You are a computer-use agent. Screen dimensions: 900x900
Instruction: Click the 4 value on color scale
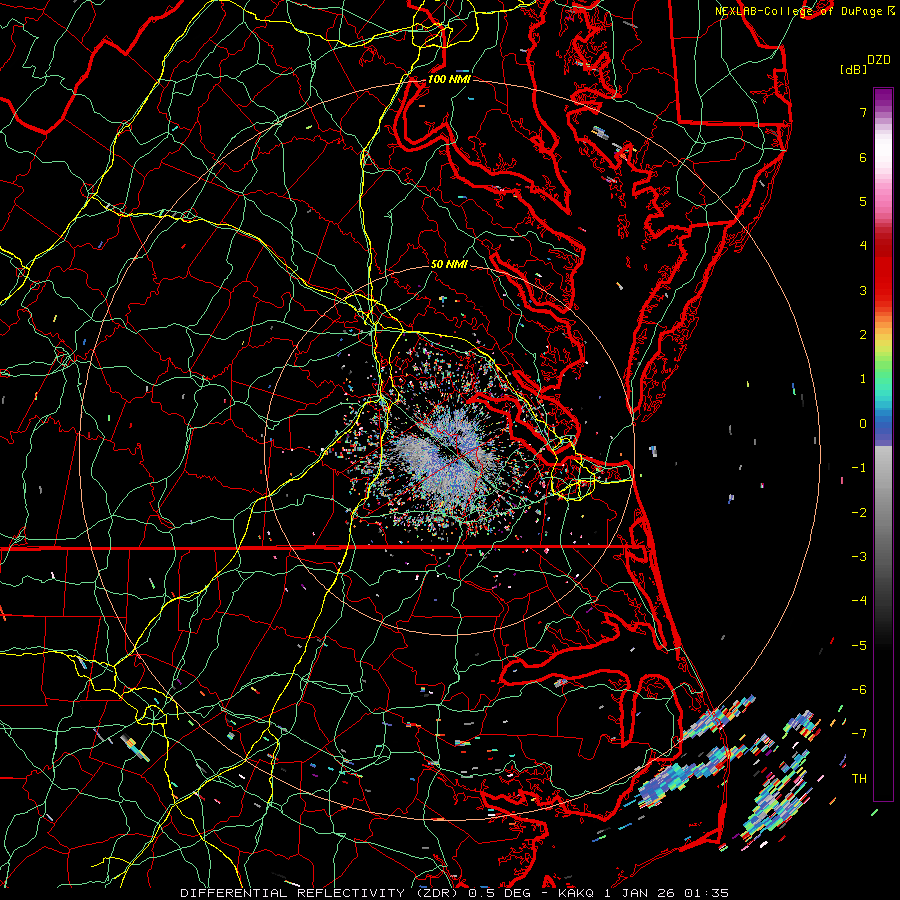(863, 246)
